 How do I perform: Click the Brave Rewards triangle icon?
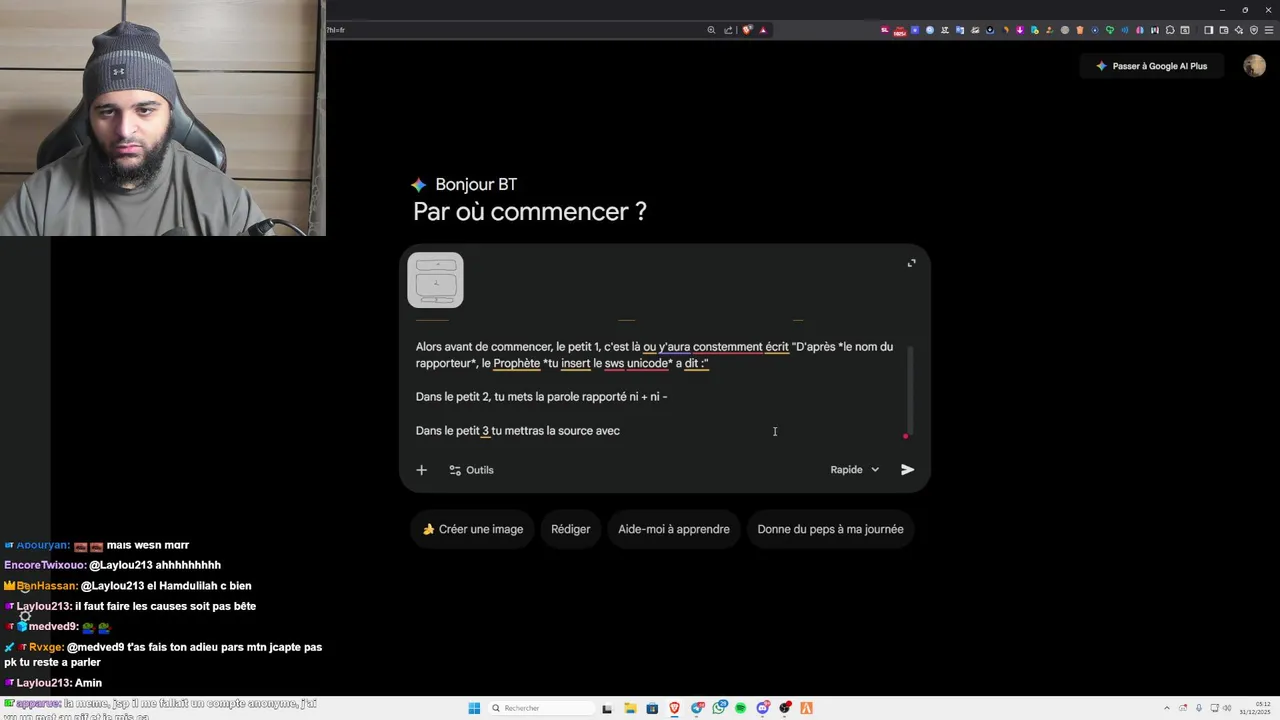click(763, 30)
